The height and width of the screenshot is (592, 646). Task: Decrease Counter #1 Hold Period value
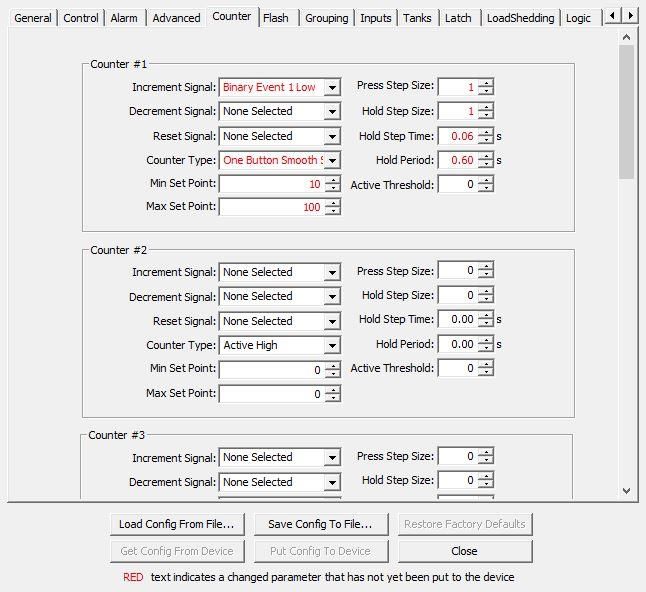[x=486, y=164]
